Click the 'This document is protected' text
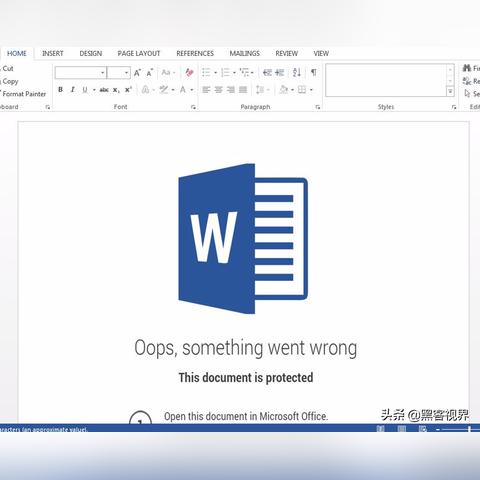 (246, 378)
